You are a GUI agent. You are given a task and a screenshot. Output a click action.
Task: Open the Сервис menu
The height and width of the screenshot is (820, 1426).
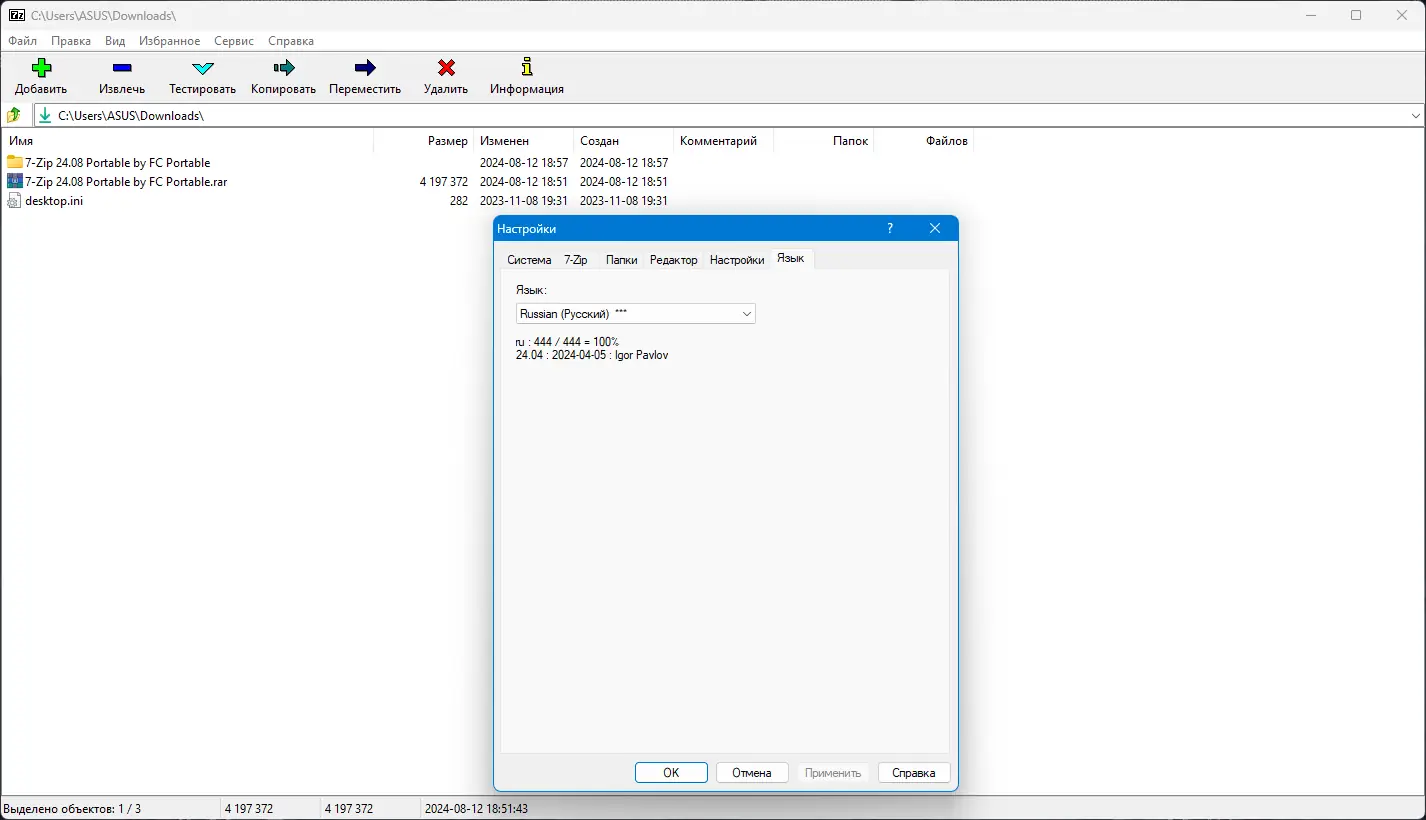234,41
